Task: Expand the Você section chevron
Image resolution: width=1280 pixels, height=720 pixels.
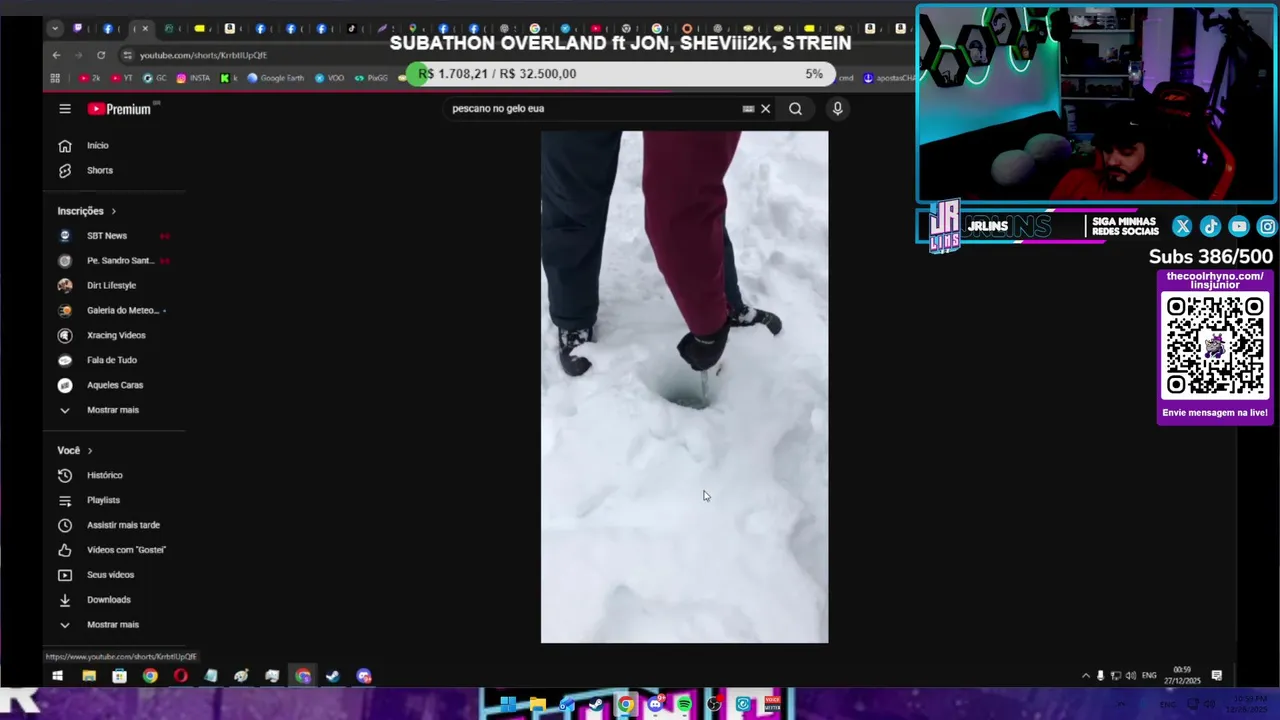Action: pyautogui.click(x=90, y=451)
